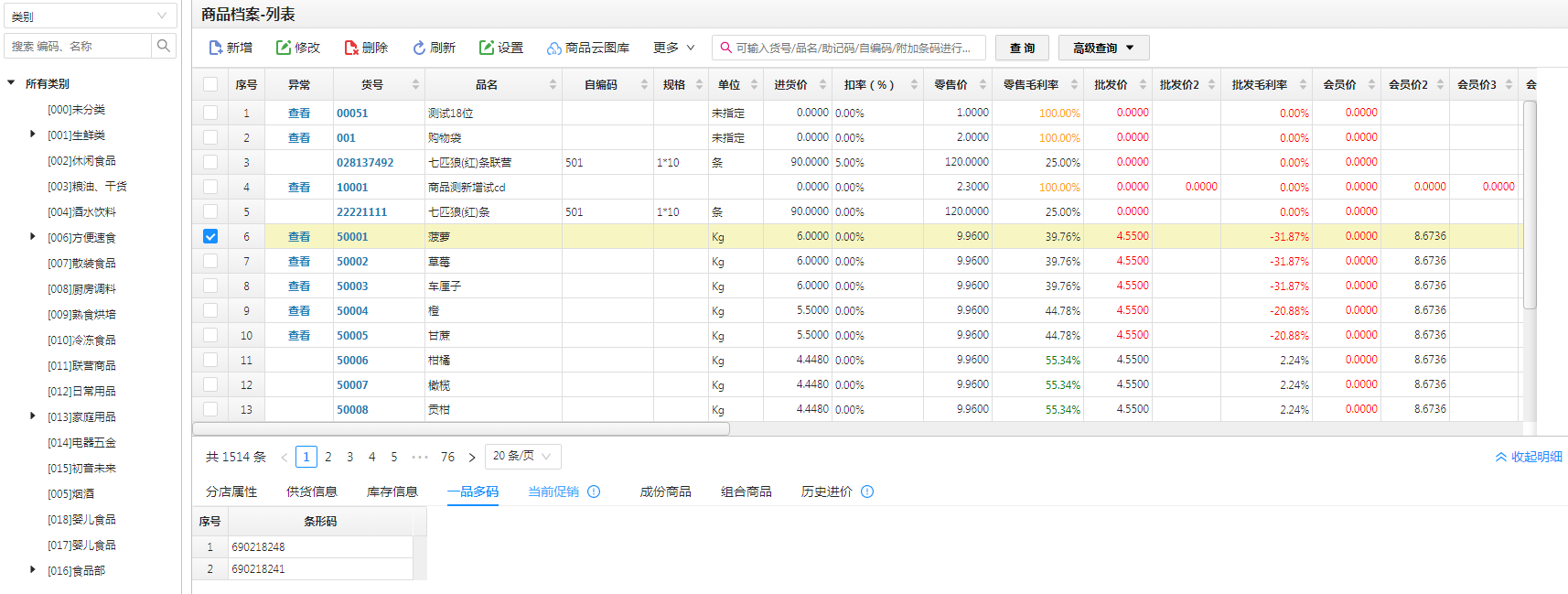Open 商品云图库 cloud gallery
This screenshot has height=594, width=1568.
(x=588, y=48)
